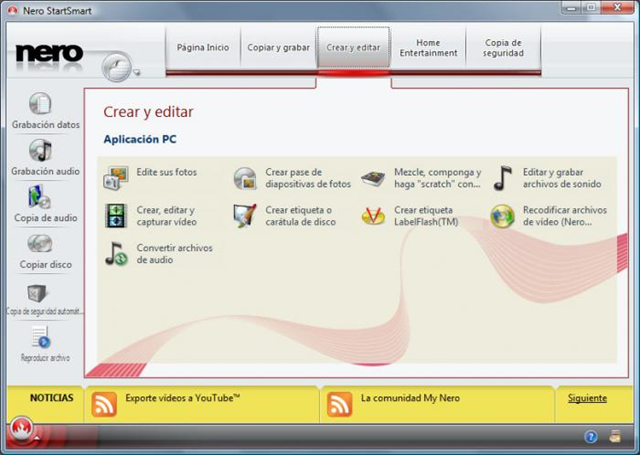
Task: Open the Home Entertainment tab
Action: click(x=429, y=48)
